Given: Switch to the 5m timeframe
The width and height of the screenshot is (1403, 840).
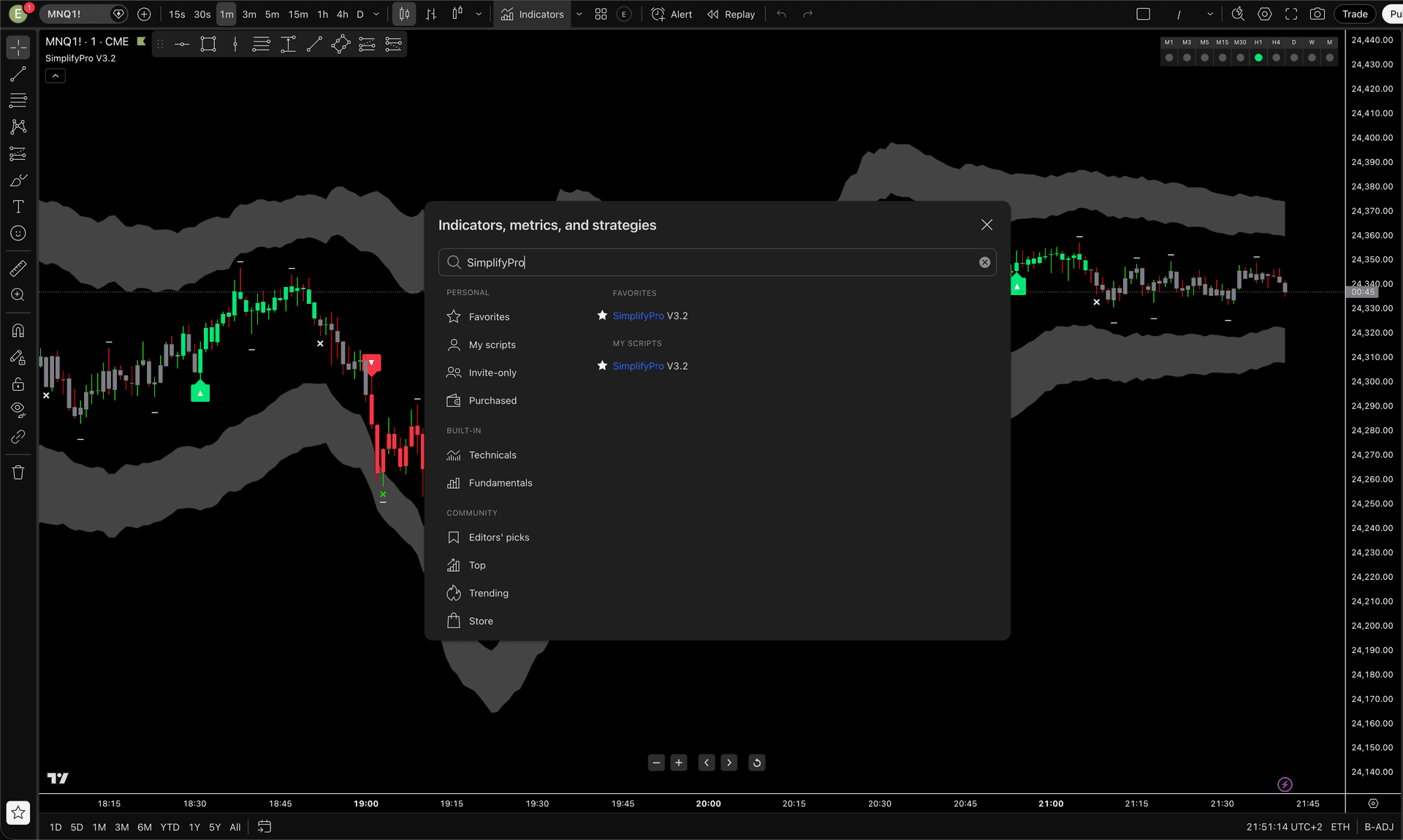Looking at the screenshot, I should pos(271,14).
